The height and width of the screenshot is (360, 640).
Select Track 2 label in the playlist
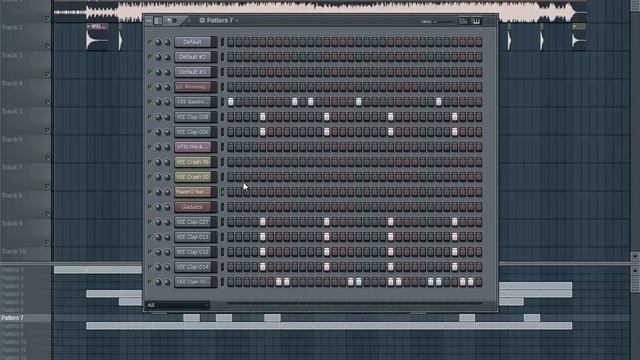[x=12, y=27]
